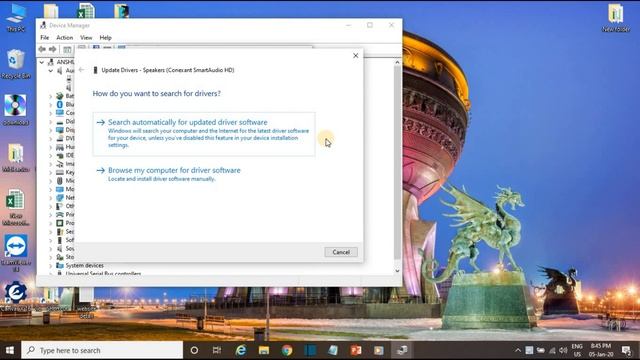The height and width of the screenshot is (360, 640).
Task: Expand the Batteries category chevron
Action: [50, 96]
